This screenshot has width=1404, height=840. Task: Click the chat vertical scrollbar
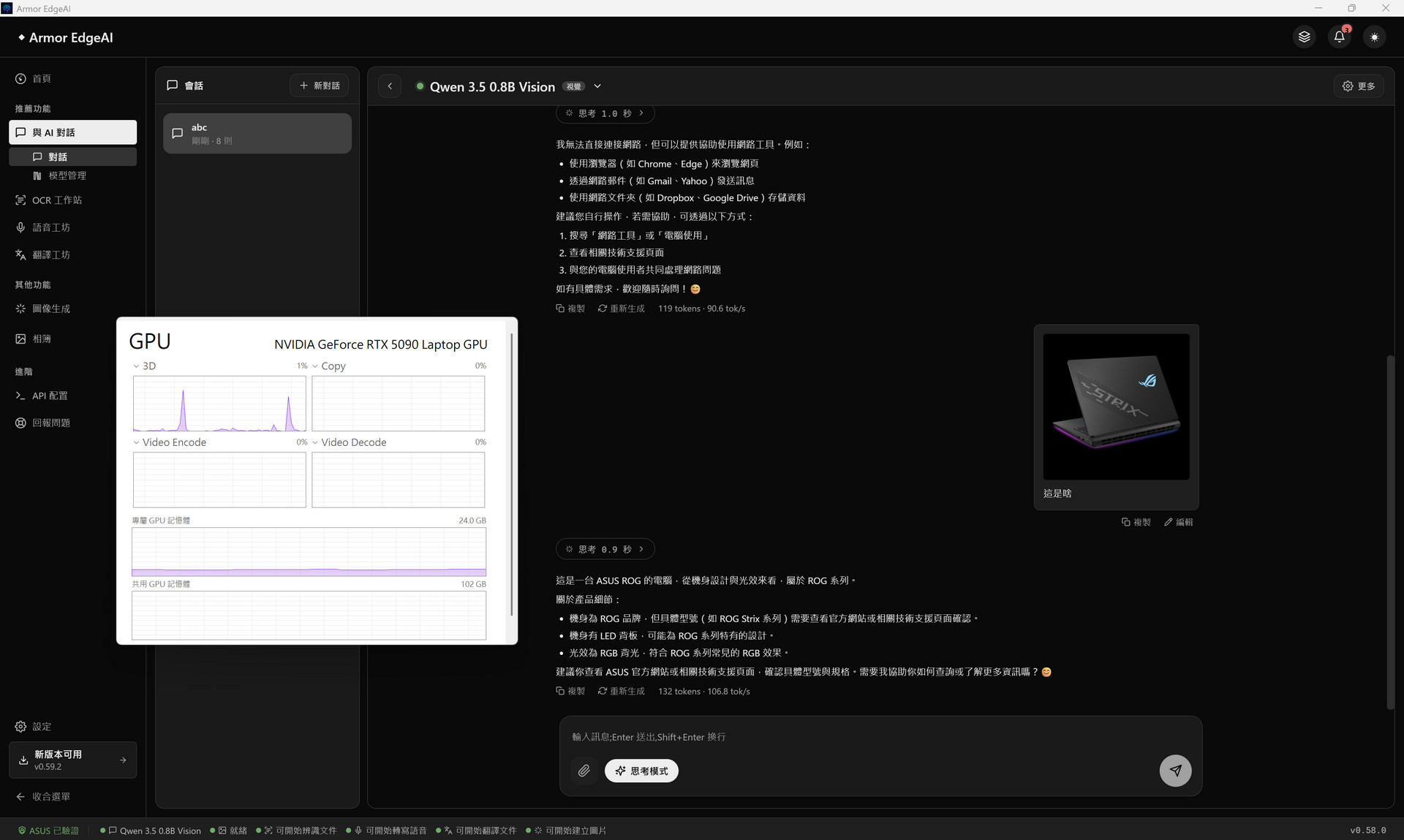(1390, 531)
